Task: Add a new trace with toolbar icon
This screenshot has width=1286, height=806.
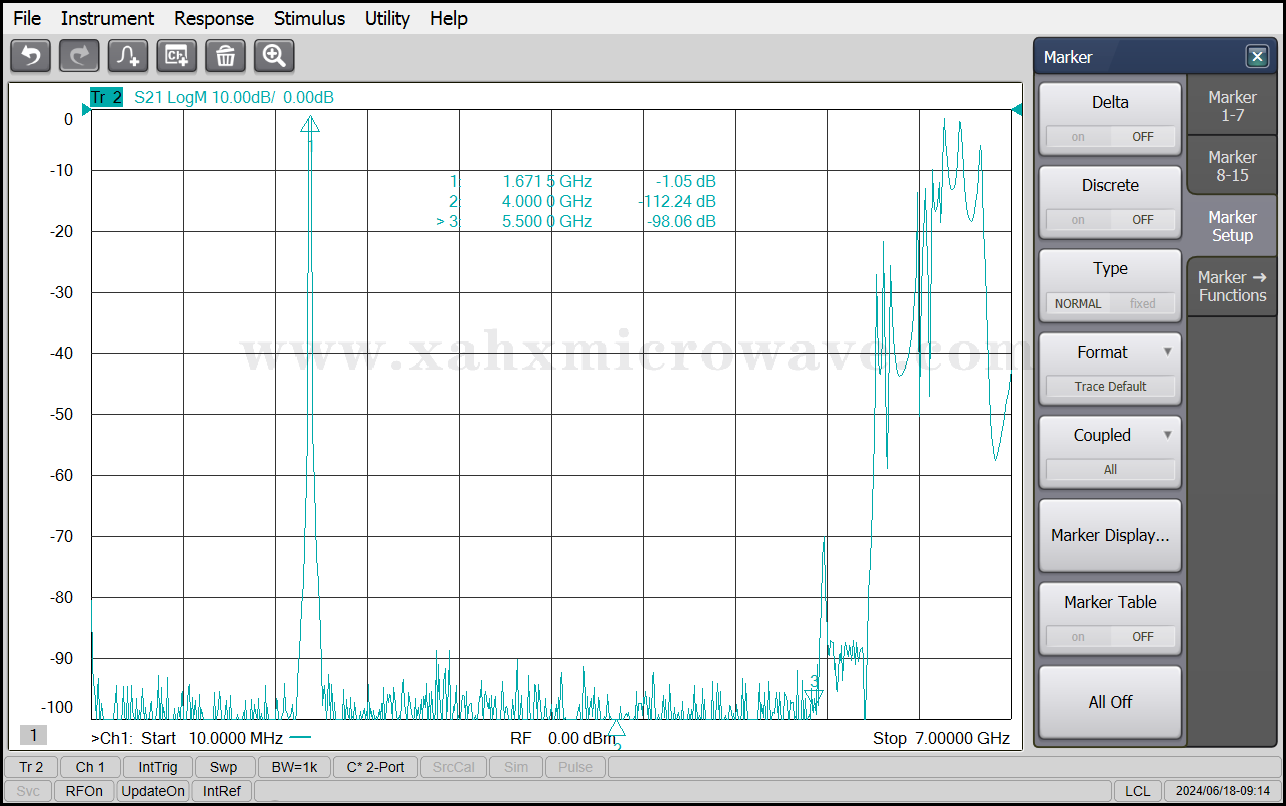Action: point(128,56)
